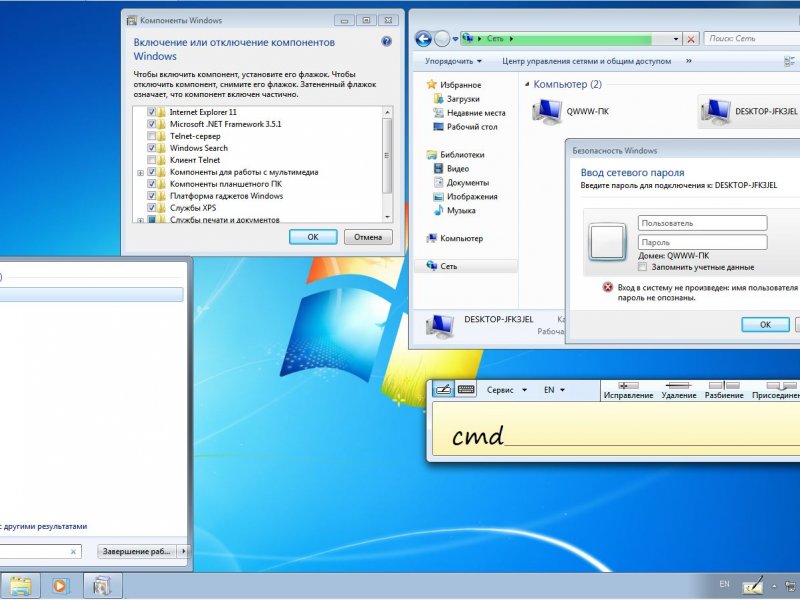Clear the Start menu search with the X
Screen dimensions: 800x600
tap(73, 552)
